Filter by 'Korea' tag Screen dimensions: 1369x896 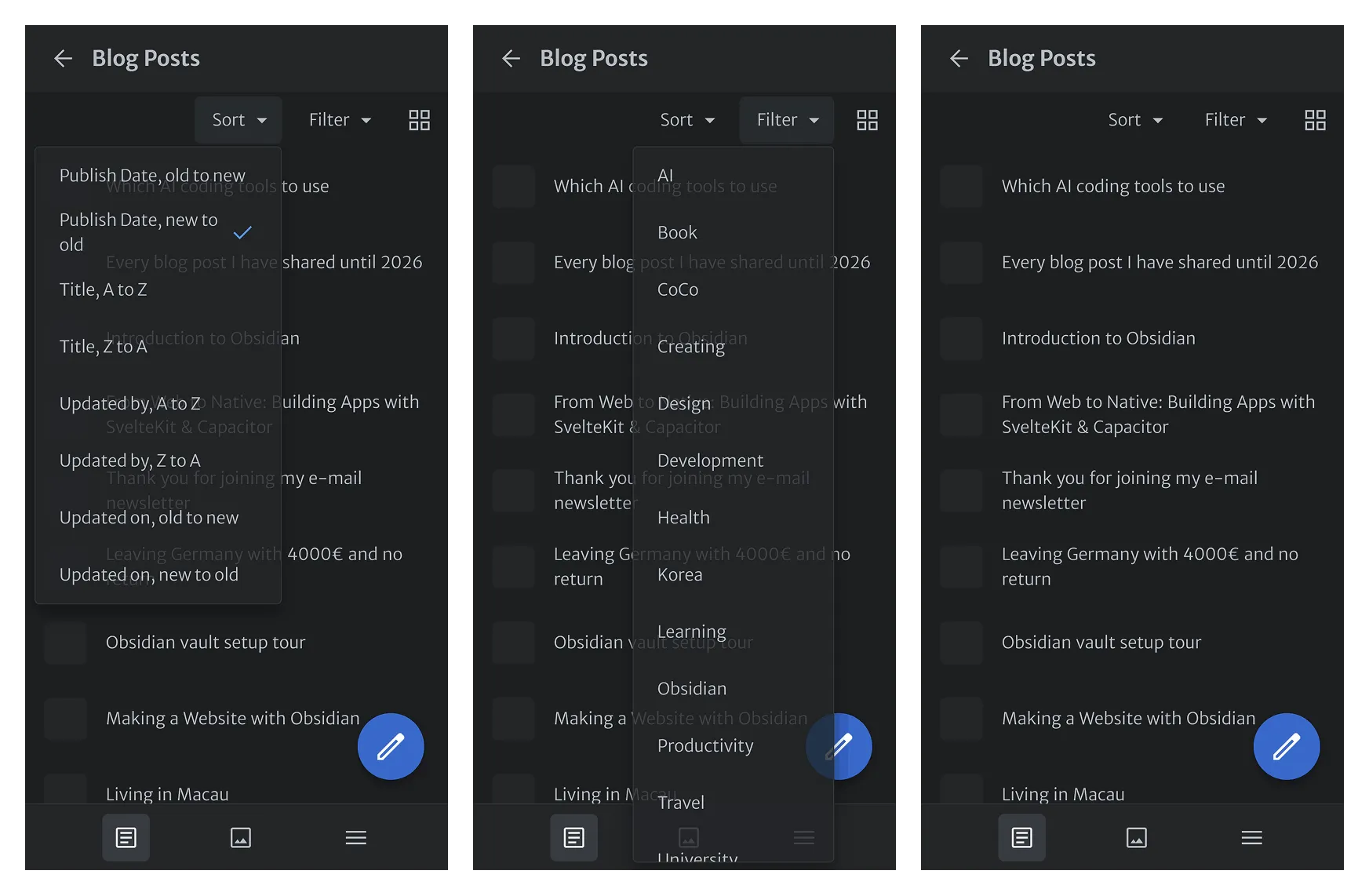click(734, 574)
